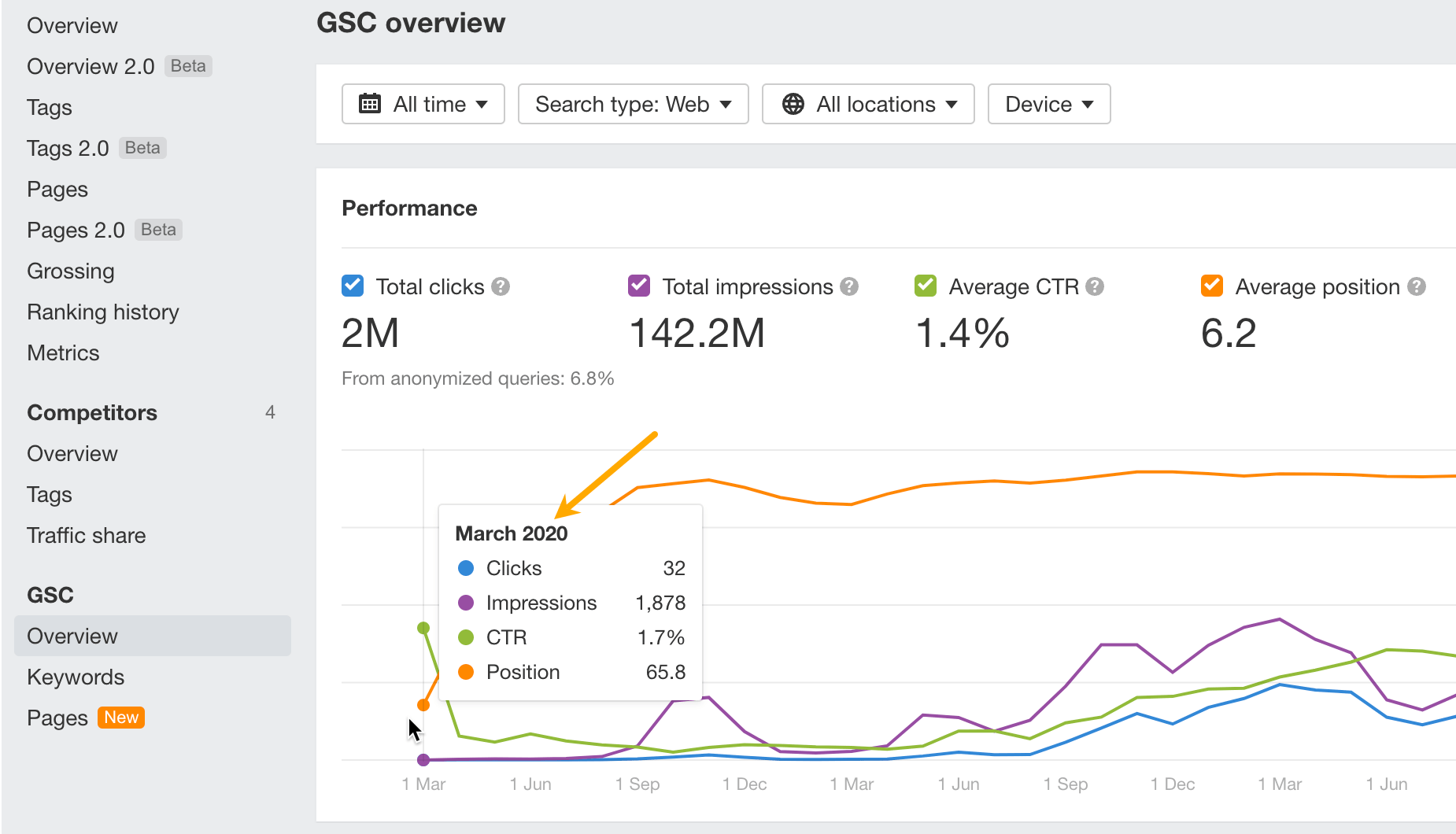Click the orange Position dot in the tooltip
Image resolution: width=1456 pixels, height=834 pixels.
(x=467, y=672)
